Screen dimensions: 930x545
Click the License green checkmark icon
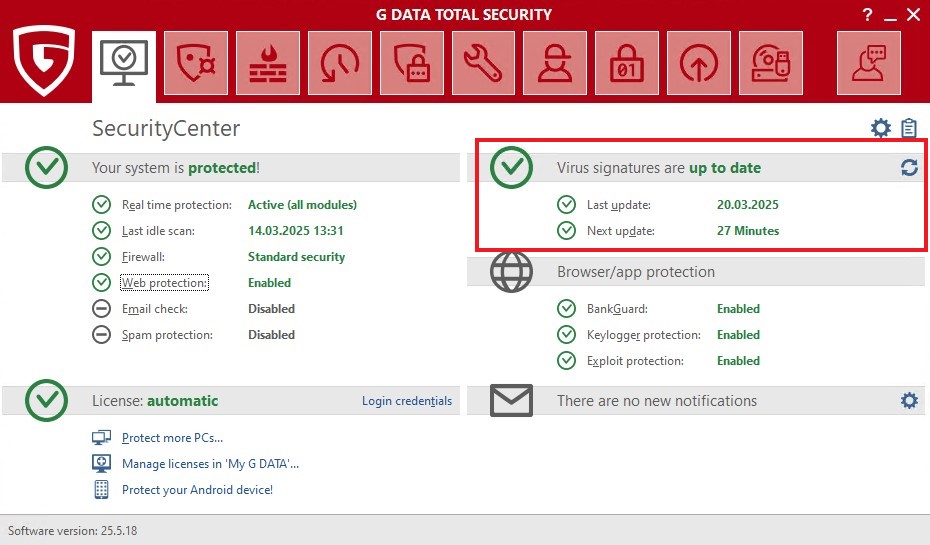pos(46,400)
